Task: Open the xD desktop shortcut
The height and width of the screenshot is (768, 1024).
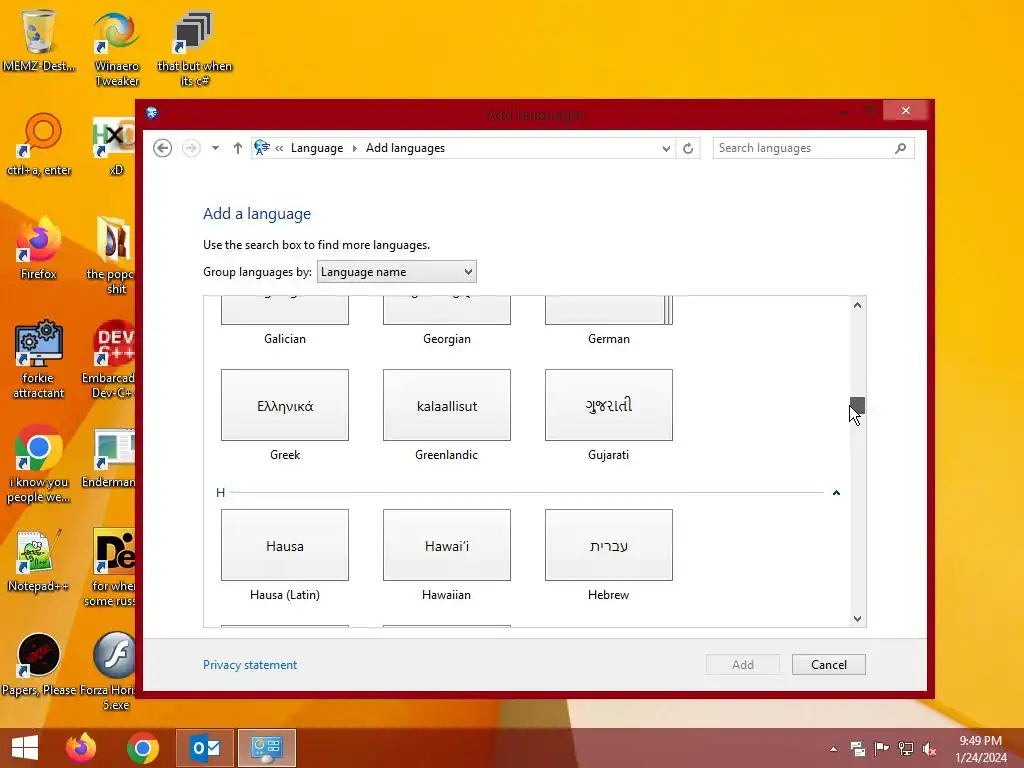Action: coord(115,145)
